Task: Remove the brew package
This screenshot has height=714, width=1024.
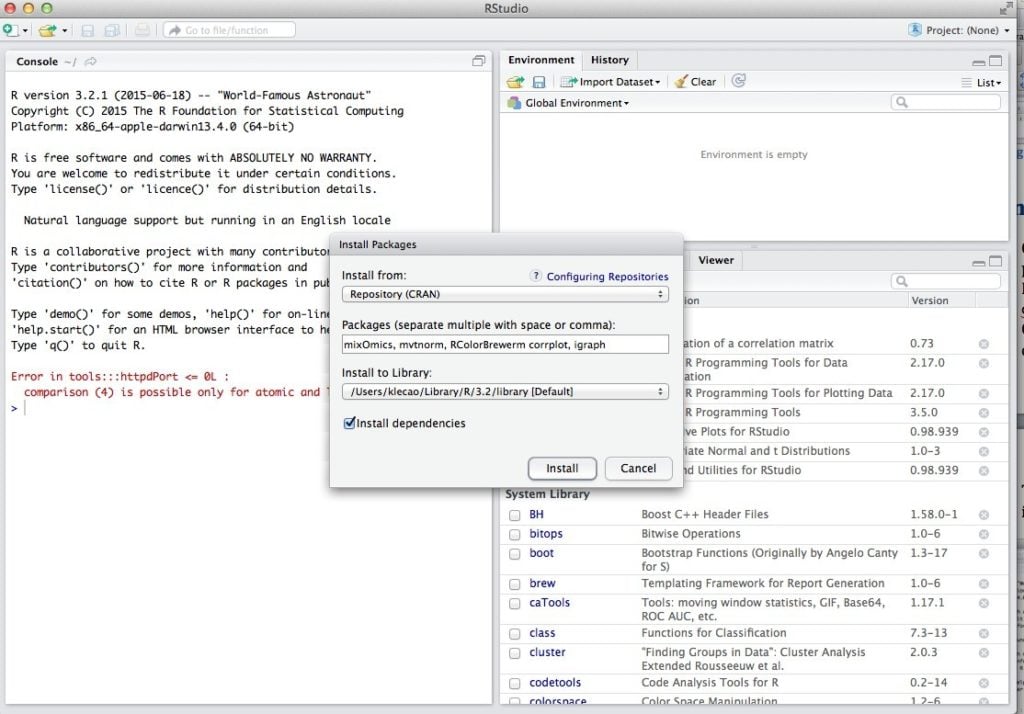Action: 984,584
